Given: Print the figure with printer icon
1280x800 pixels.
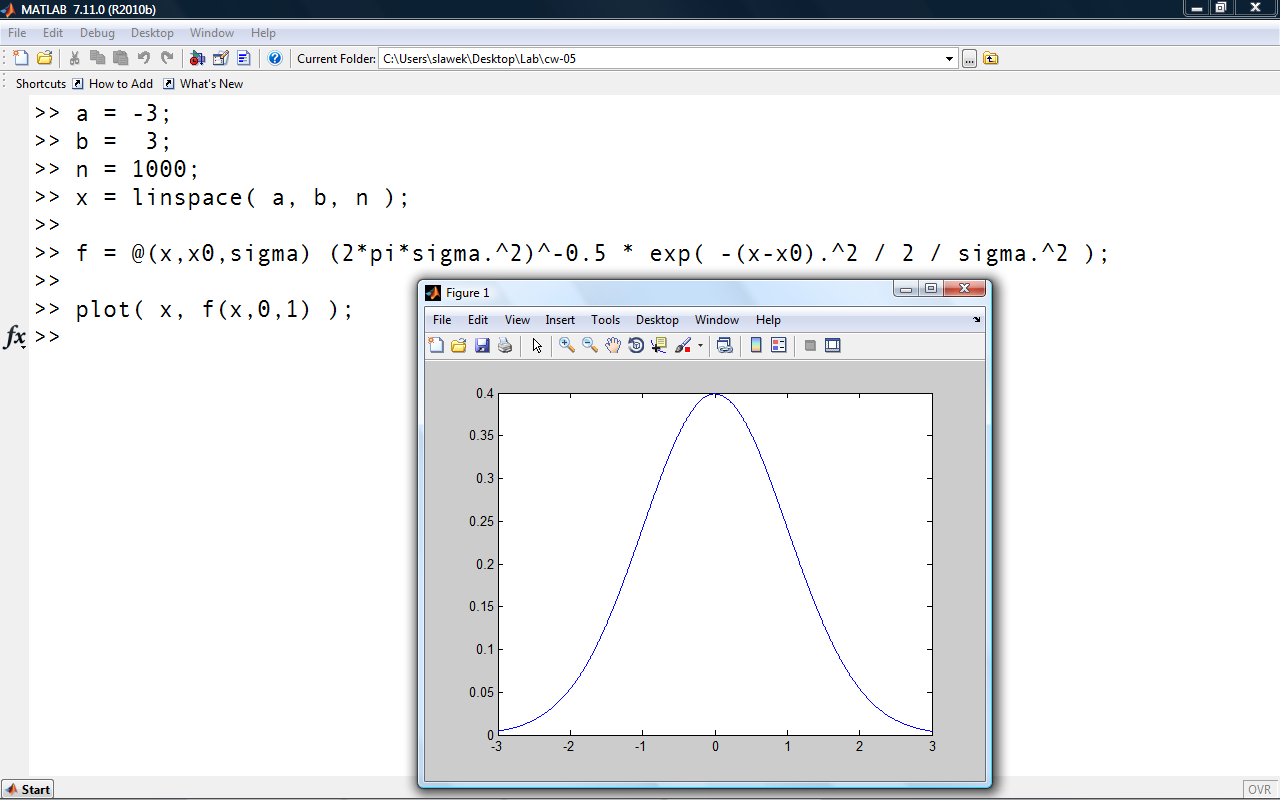Looking at the screenshot, I should tap(505, 346).
